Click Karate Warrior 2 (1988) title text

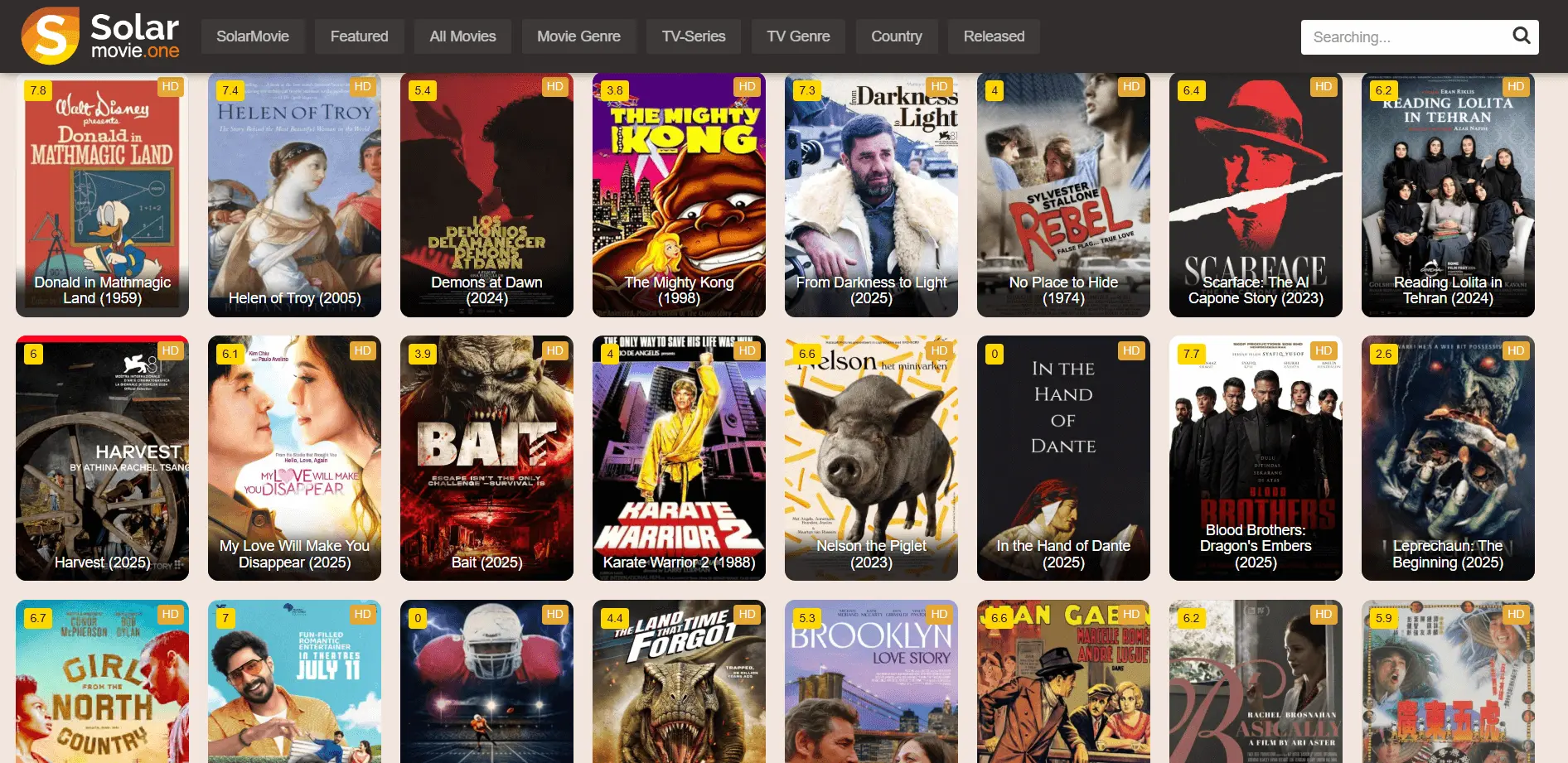coord(679,563)
